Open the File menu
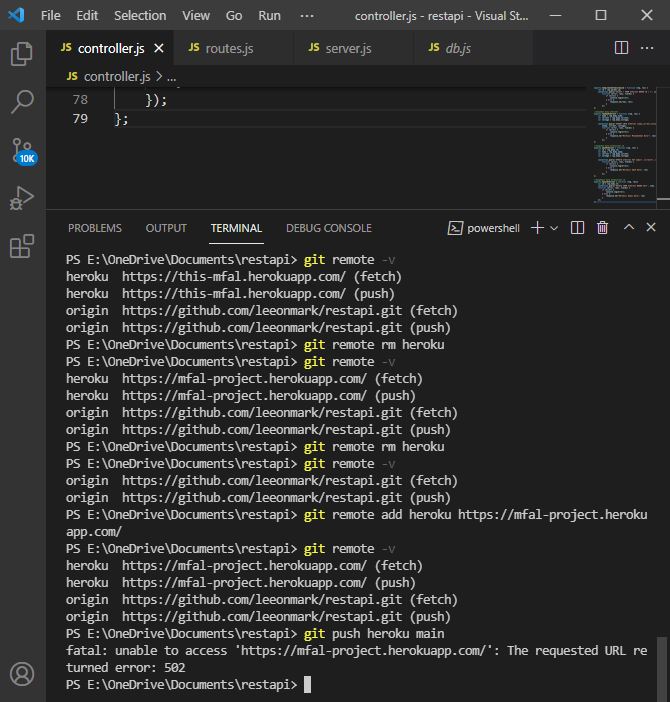This screenshot has width=670, height=702. 51,16
